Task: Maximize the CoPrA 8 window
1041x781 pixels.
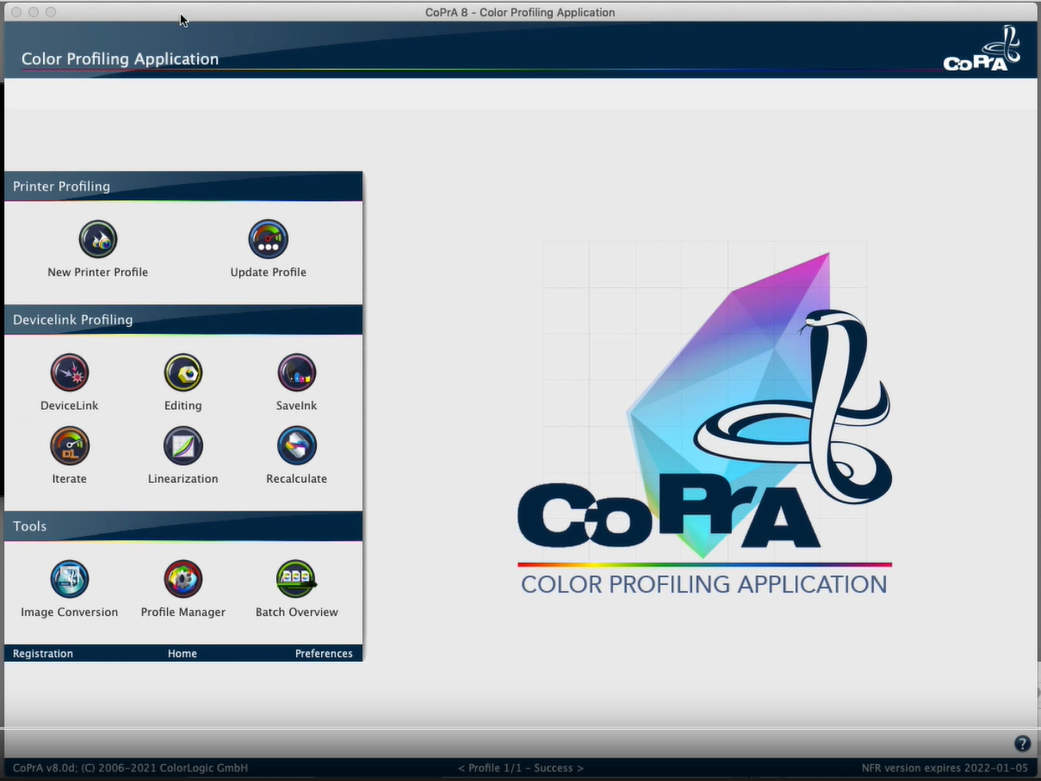Action: coord(51,12)
